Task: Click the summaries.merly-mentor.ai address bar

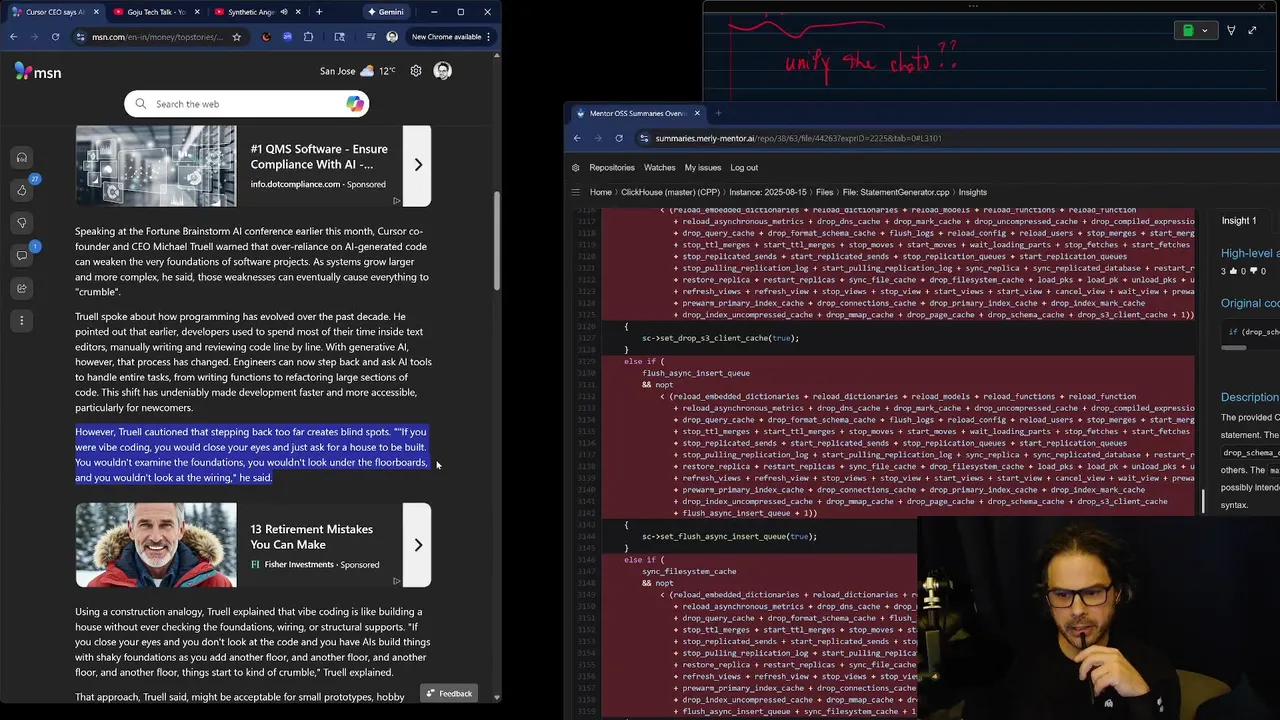Action: coord(955,138)
